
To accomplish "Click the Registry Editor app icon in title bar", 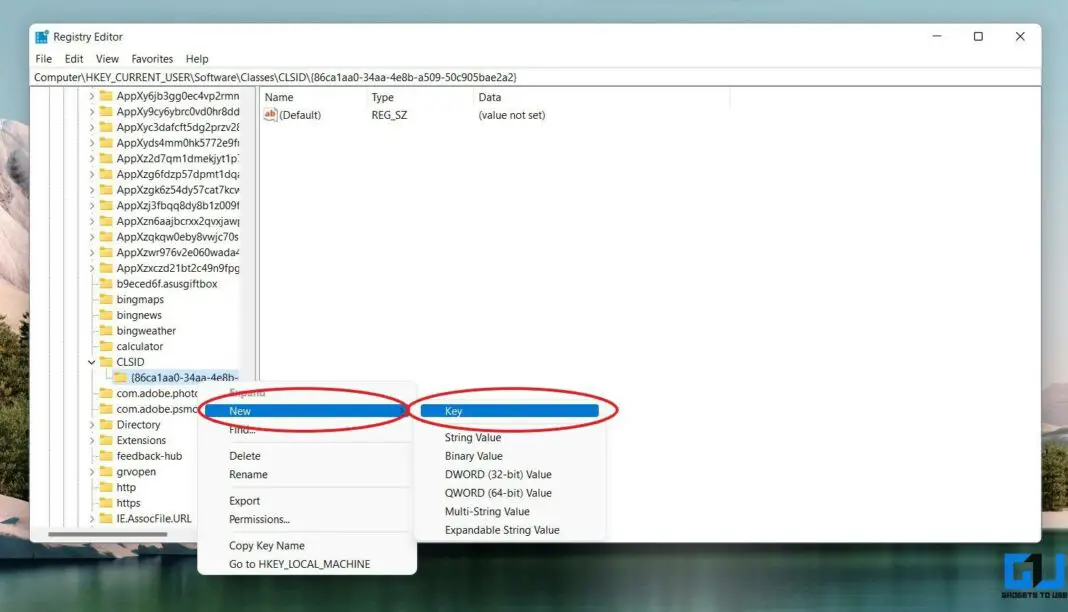I will point(42,37).
